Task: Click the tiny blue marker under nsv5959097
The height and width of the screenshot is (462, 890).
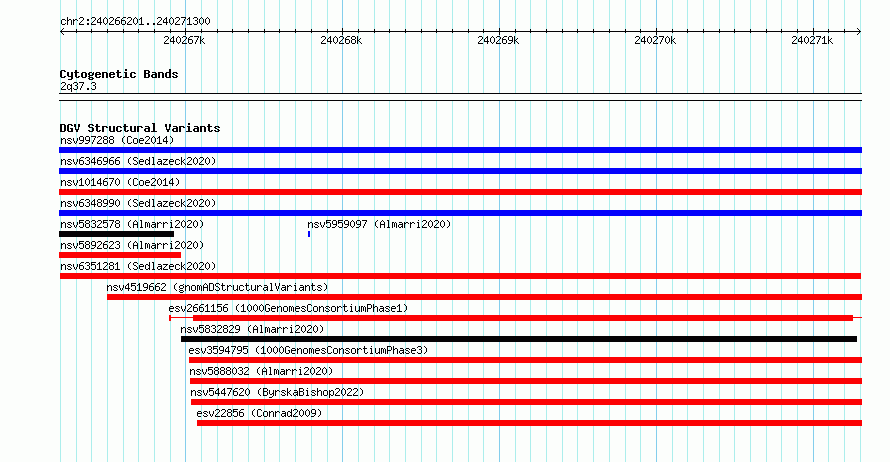Action: pos(309,234)
